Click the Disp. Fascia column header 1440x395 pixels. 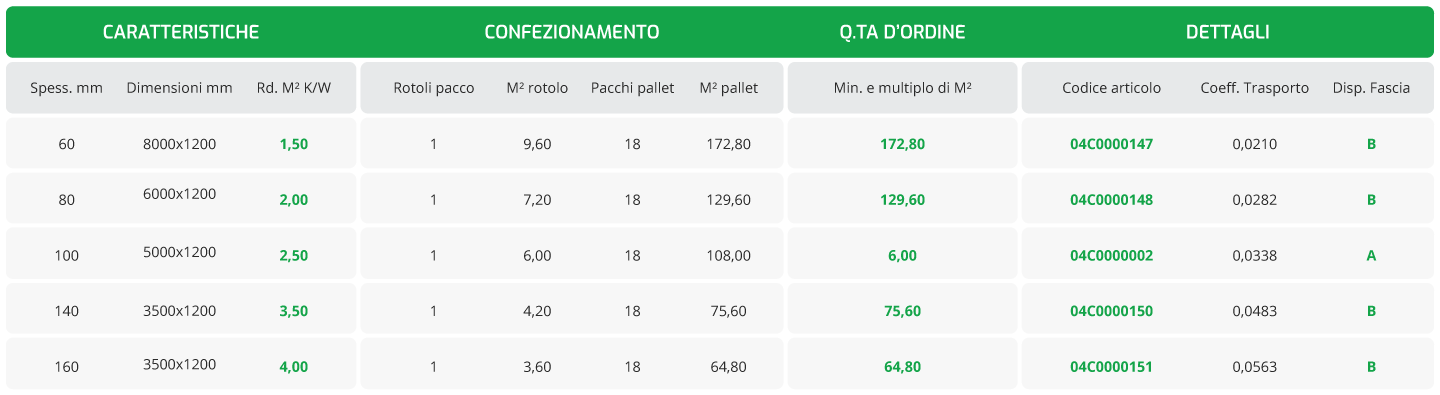1371,88
